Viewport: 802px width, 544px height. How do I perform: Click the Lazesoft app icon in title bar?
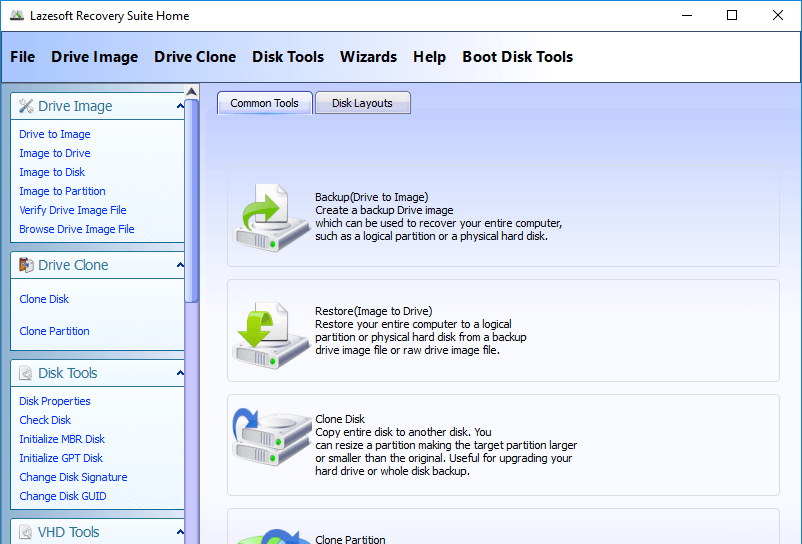[17, 16]
